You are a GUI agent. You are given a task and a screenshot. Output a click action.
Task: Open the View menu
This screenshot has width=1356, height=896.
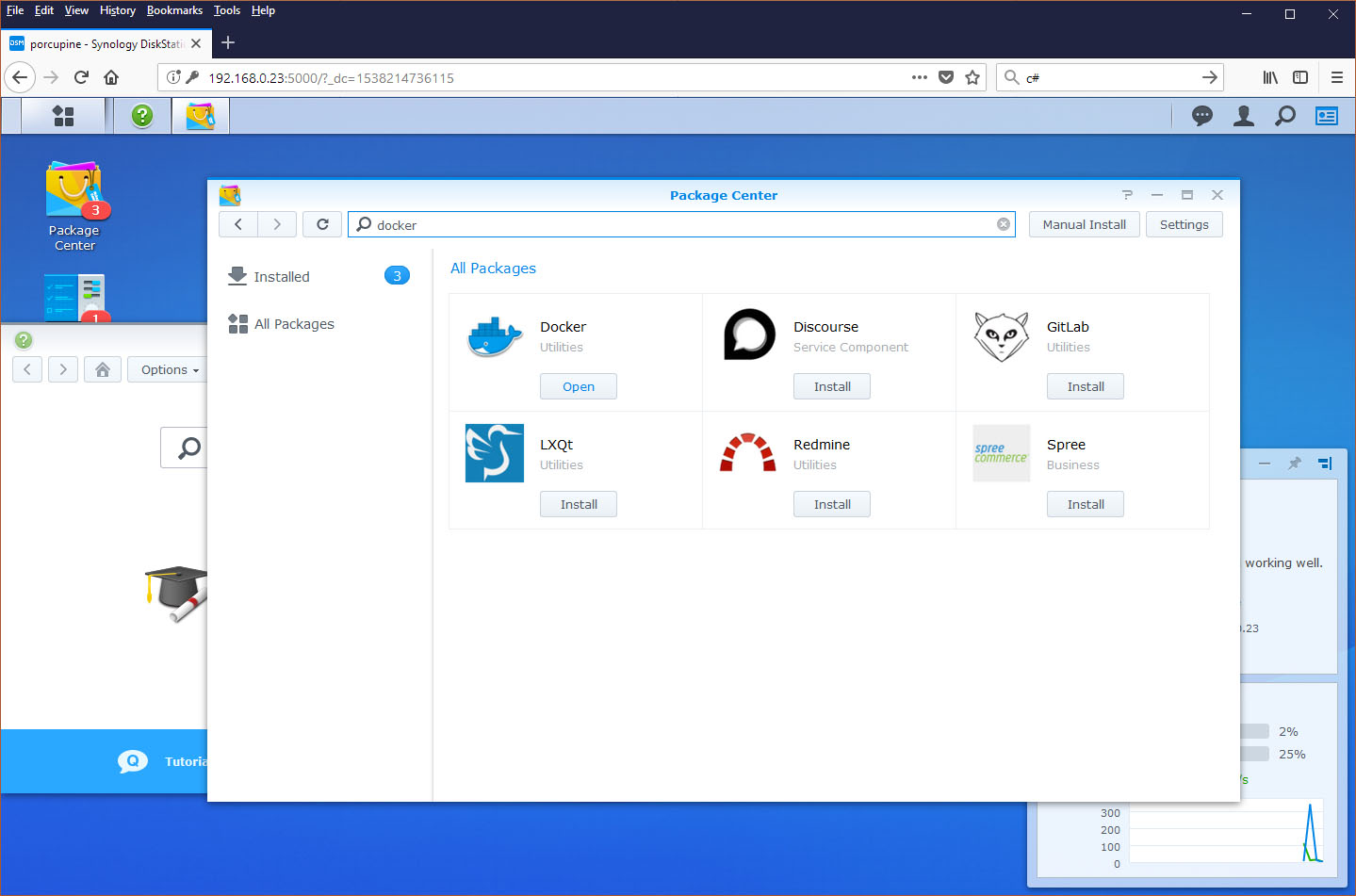(76, 10)
